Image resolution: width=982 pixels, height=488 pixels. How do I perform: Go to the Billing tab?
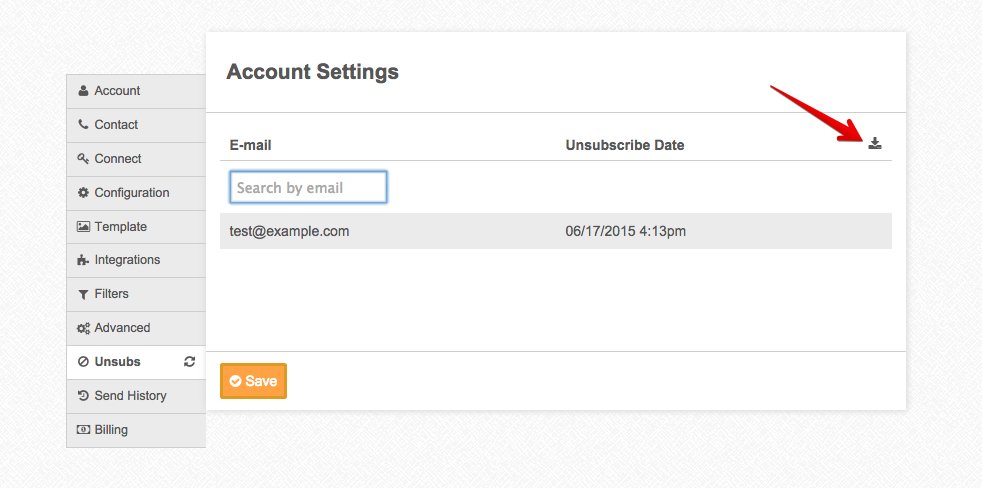[111, 430]
